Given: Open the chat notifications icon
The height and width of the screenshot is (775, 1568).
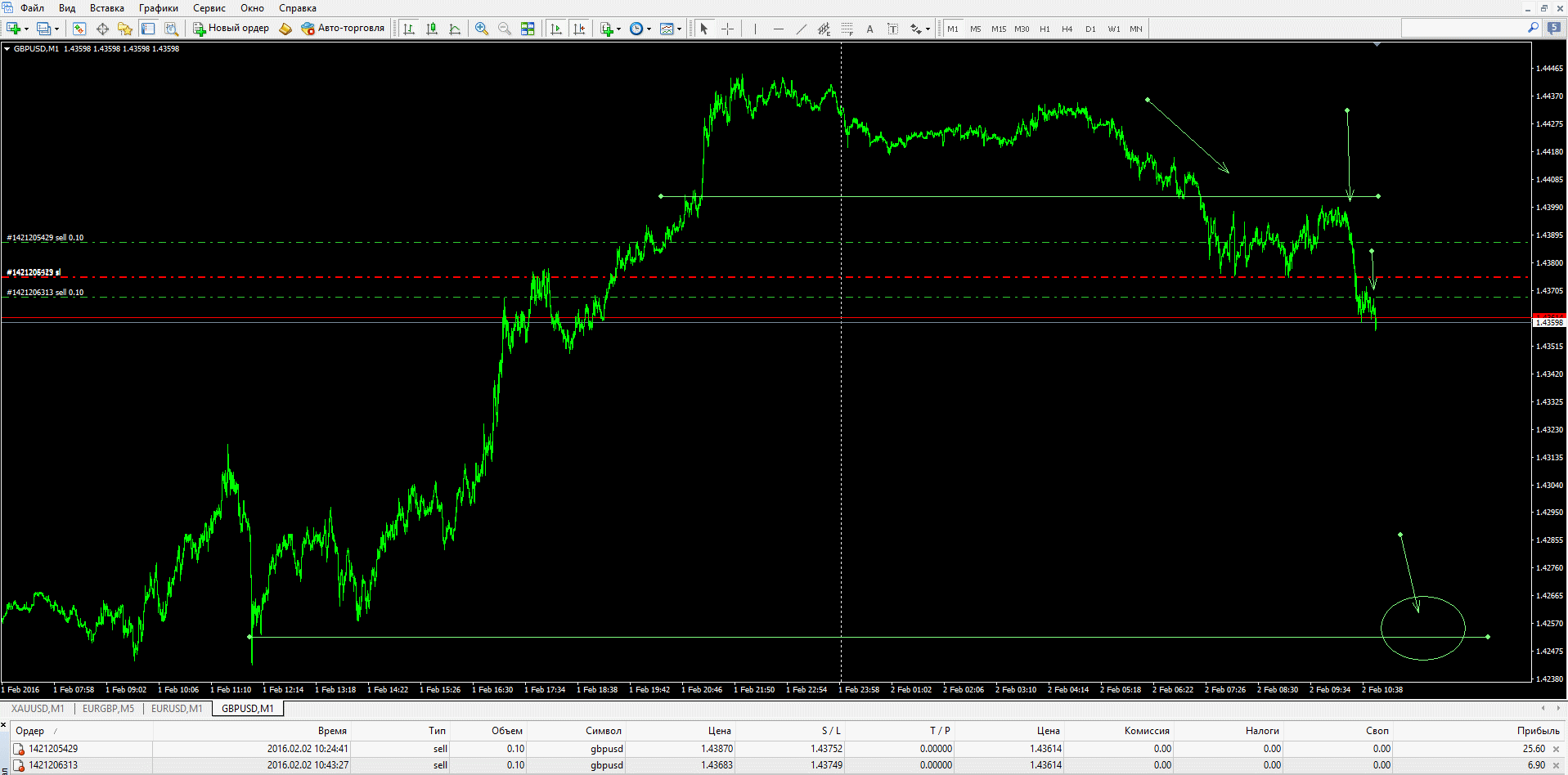Looking at the screenshot, I should pos(1554,28).
